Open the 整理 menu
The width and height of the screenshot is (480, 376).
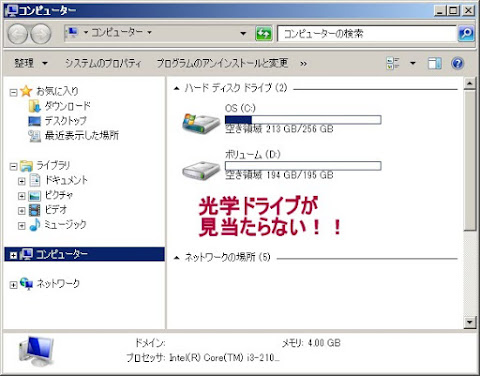pyautogui.click(x=31, y=63)
